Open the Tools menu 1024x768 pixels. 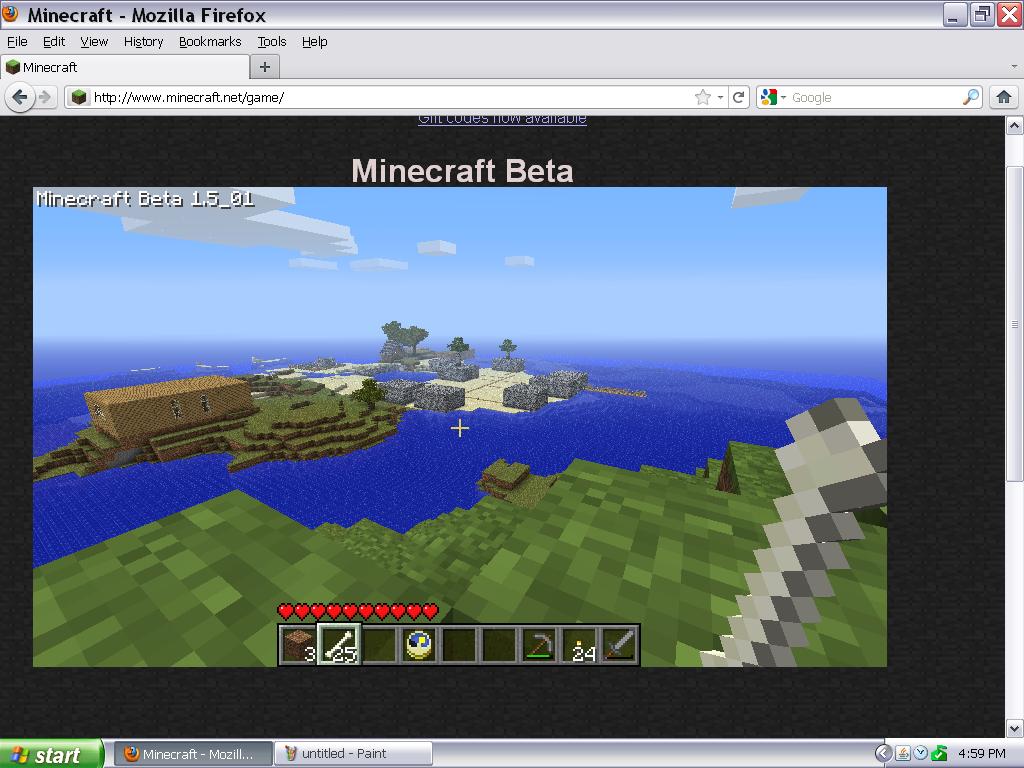272,42
